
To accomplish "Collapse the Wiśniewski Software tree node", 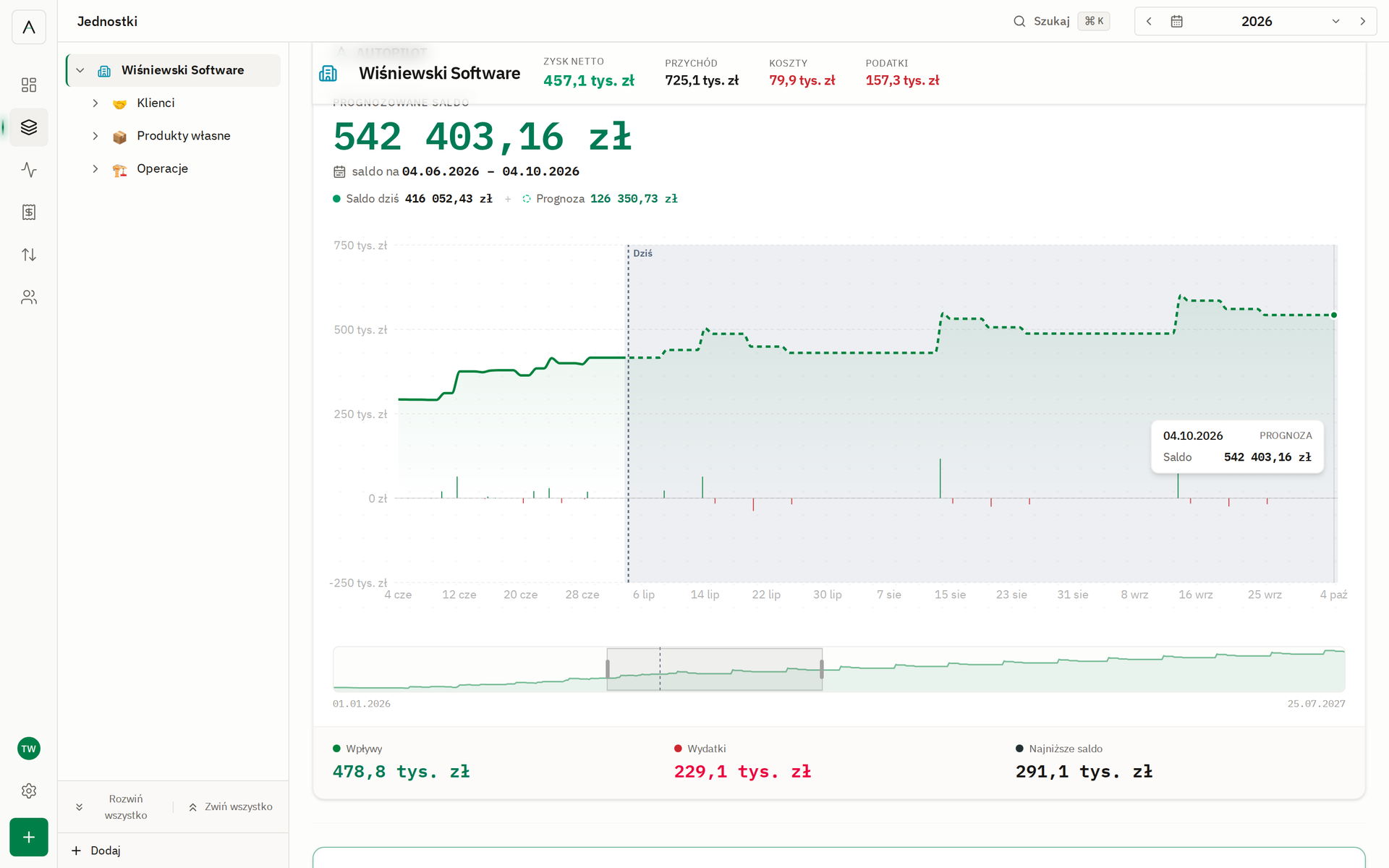I will click(x=80, y=70).
